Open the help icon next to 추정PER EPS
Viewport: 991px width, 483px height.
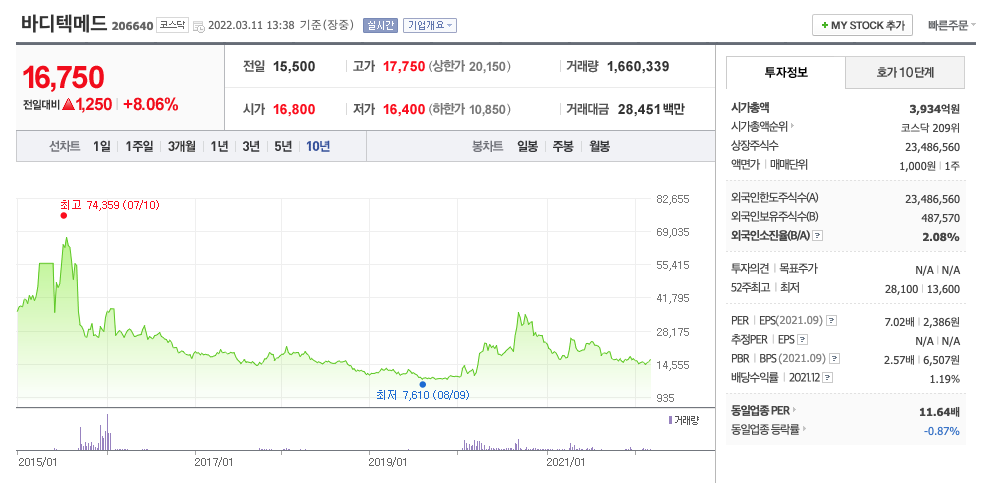pyautogui.click(x=803, y=340)
